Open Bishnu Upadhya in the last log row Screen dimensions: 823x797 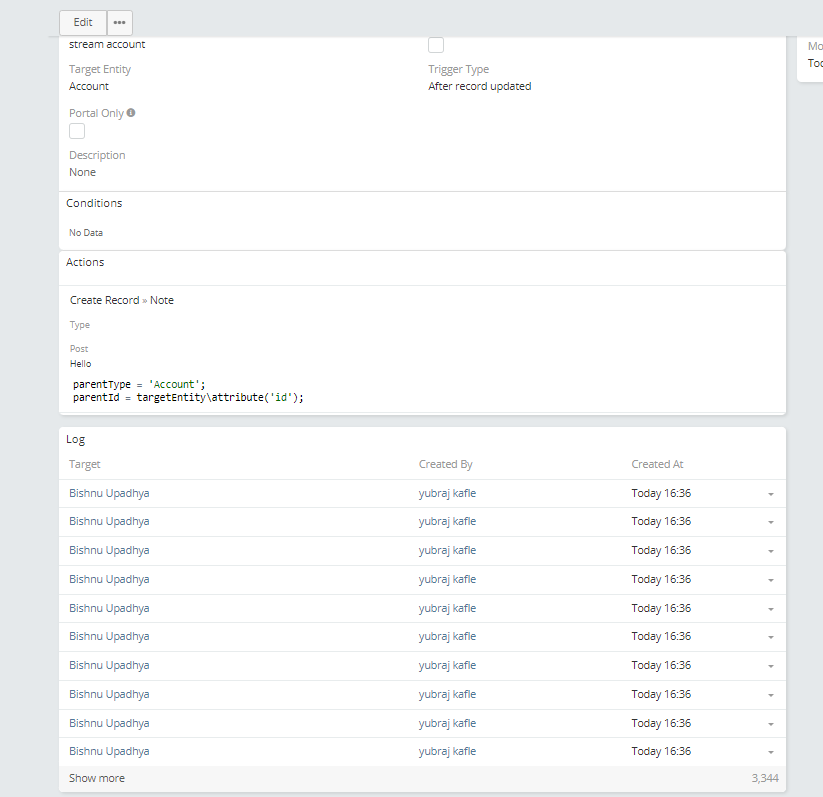[x=109, y=751]
